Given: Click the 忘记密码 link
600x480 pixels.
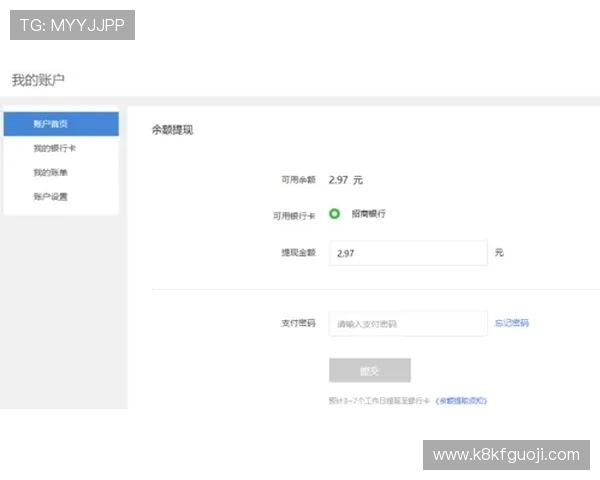Looking at the screenshot, I should pos(512,323).
